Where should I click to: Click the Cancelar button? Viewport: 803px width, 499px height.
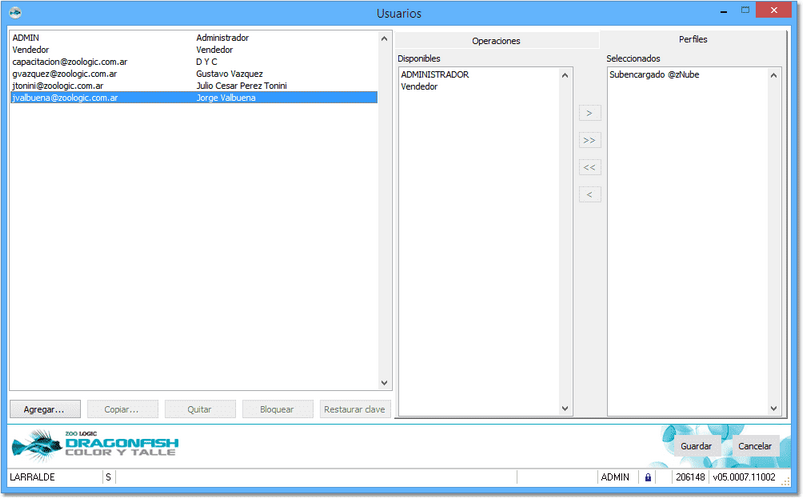[x=755, y=446]
